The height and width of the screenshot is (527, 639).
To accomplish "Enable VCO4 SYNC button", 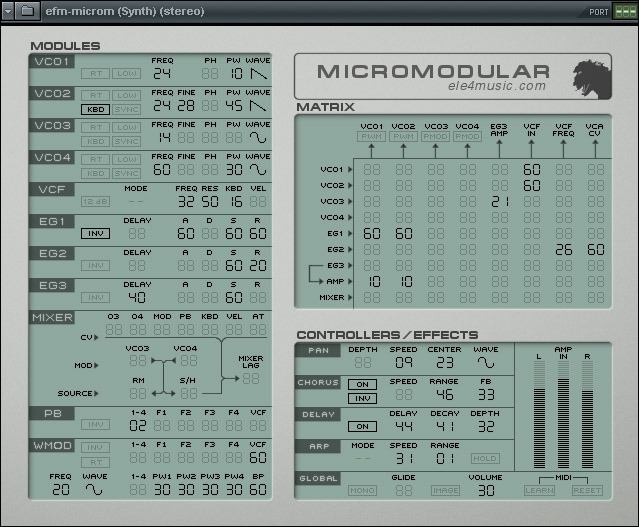I will (x=126, y=174).
